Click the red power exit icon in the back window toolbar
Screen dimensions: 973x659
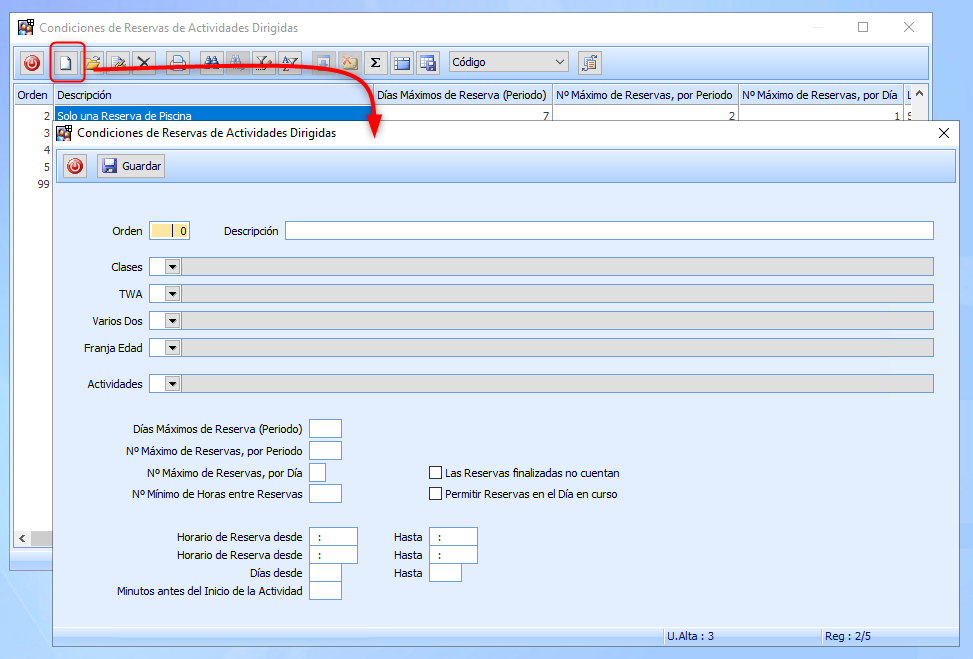click(x=32, y=63)
